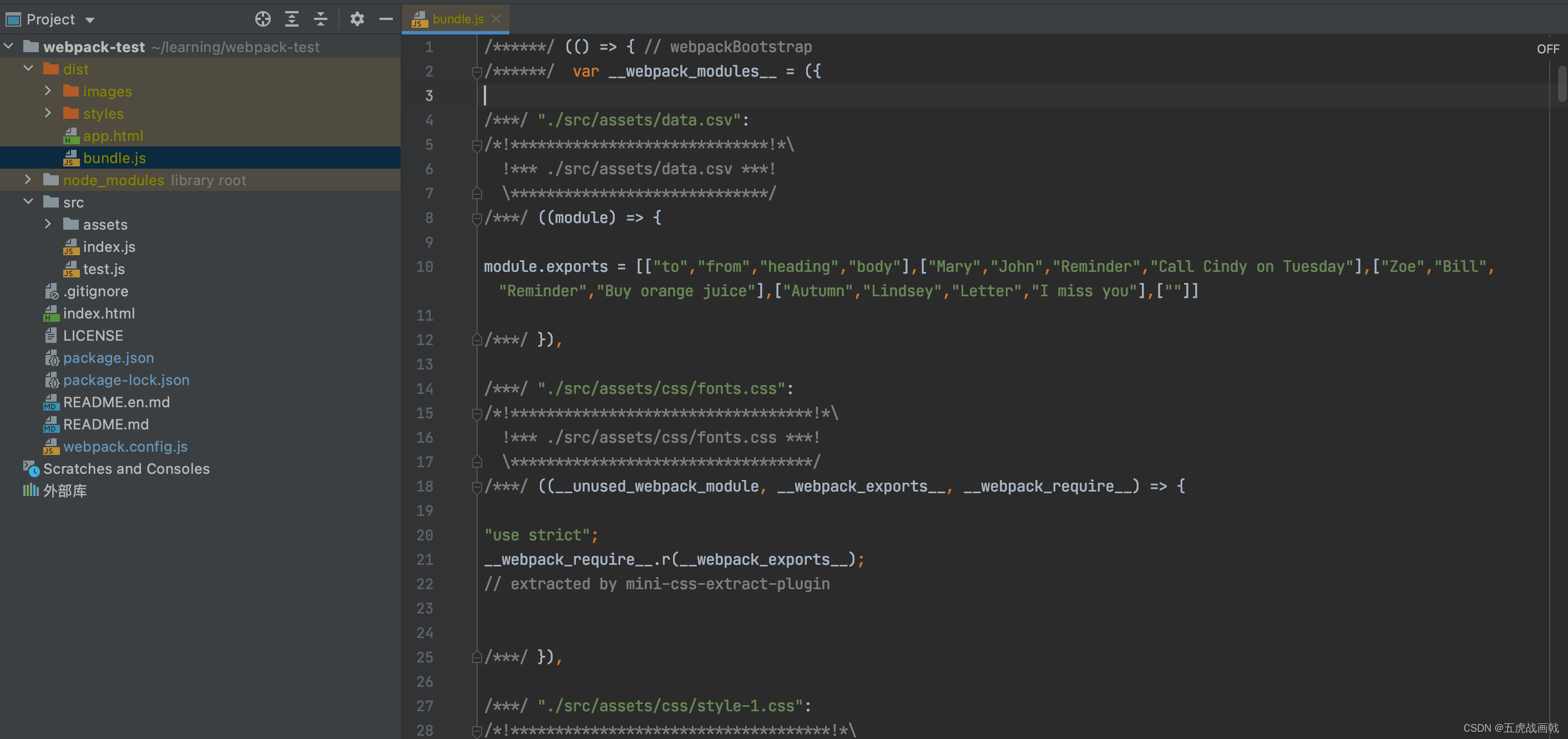Collapse the dist folder
Image resolution: width=1568 pixels, height=739 pixels.
pyautogui.click(x=28, y=69)
